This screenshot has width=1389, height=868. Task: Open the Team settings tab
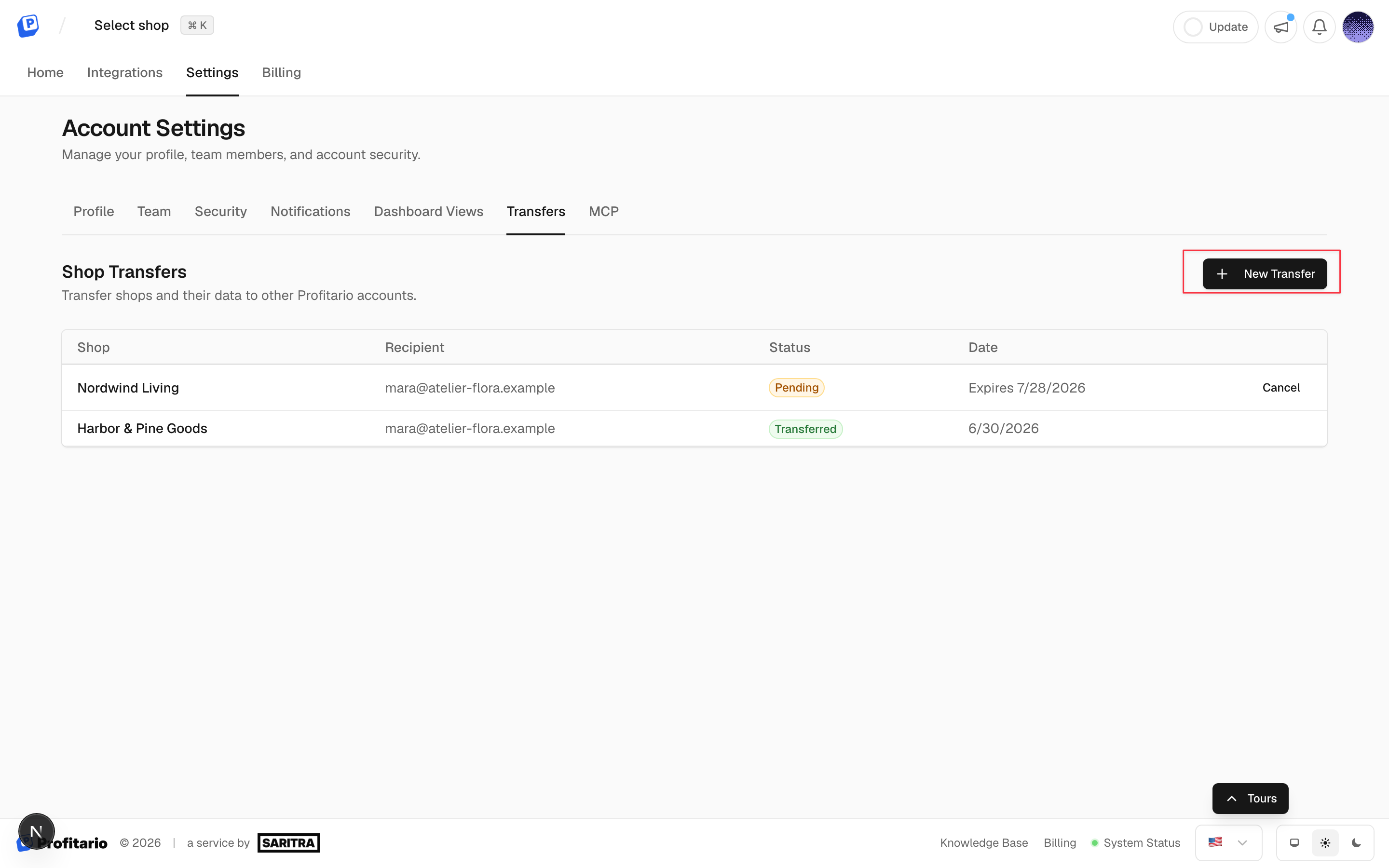click(x=154, y=211)
